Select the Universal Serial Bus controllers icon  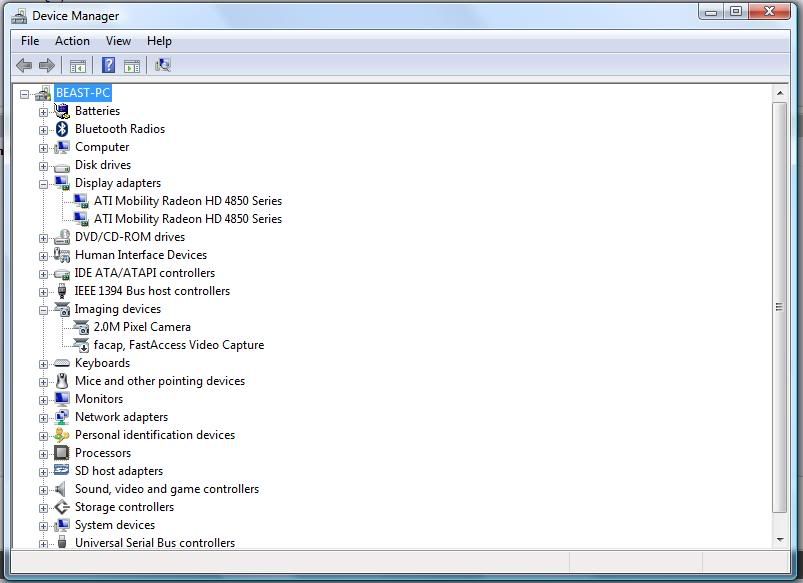(x=62, y=542)
